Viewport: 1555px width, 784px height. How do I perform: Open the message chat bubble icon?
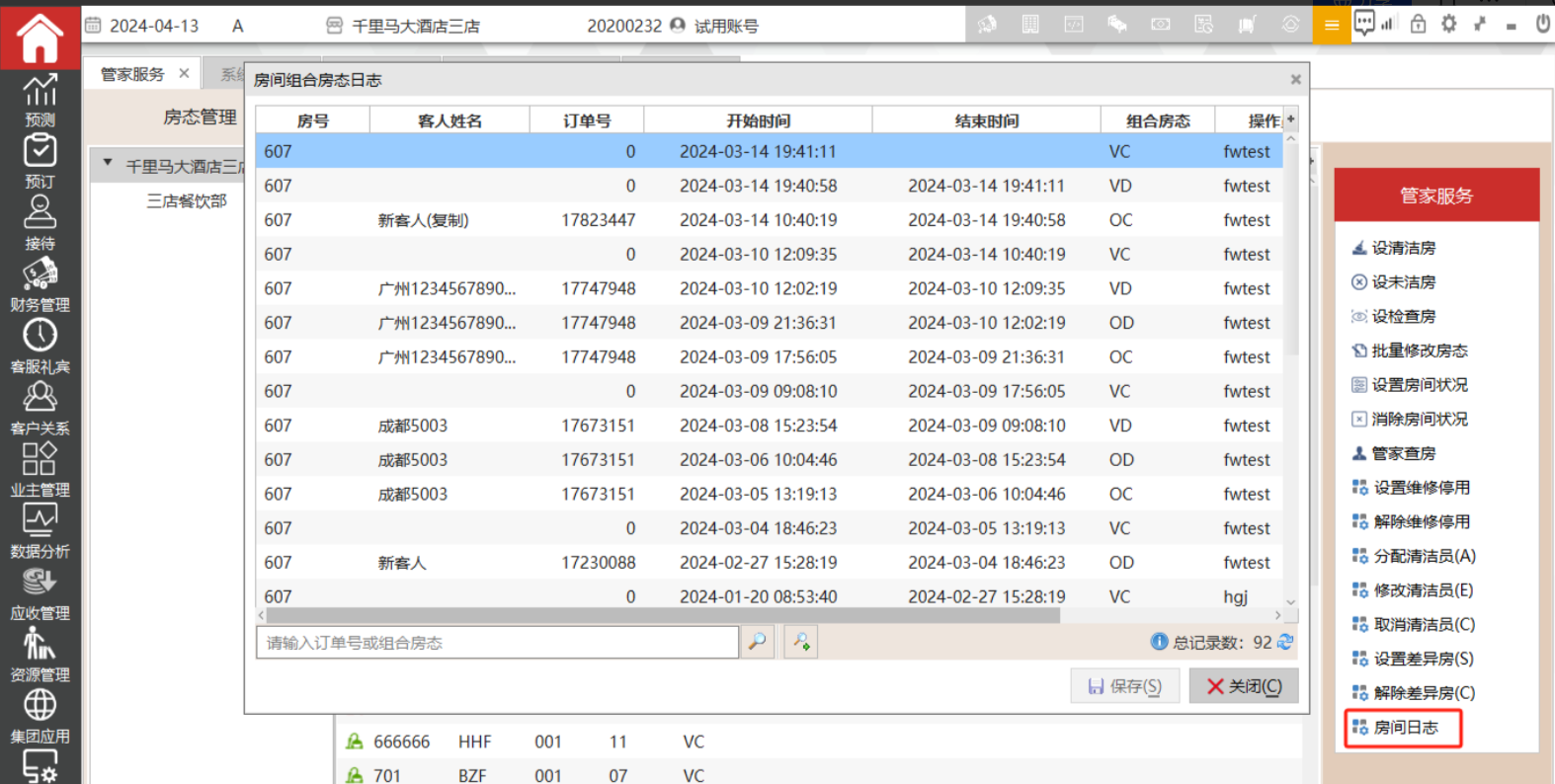tap(1364, 24)
